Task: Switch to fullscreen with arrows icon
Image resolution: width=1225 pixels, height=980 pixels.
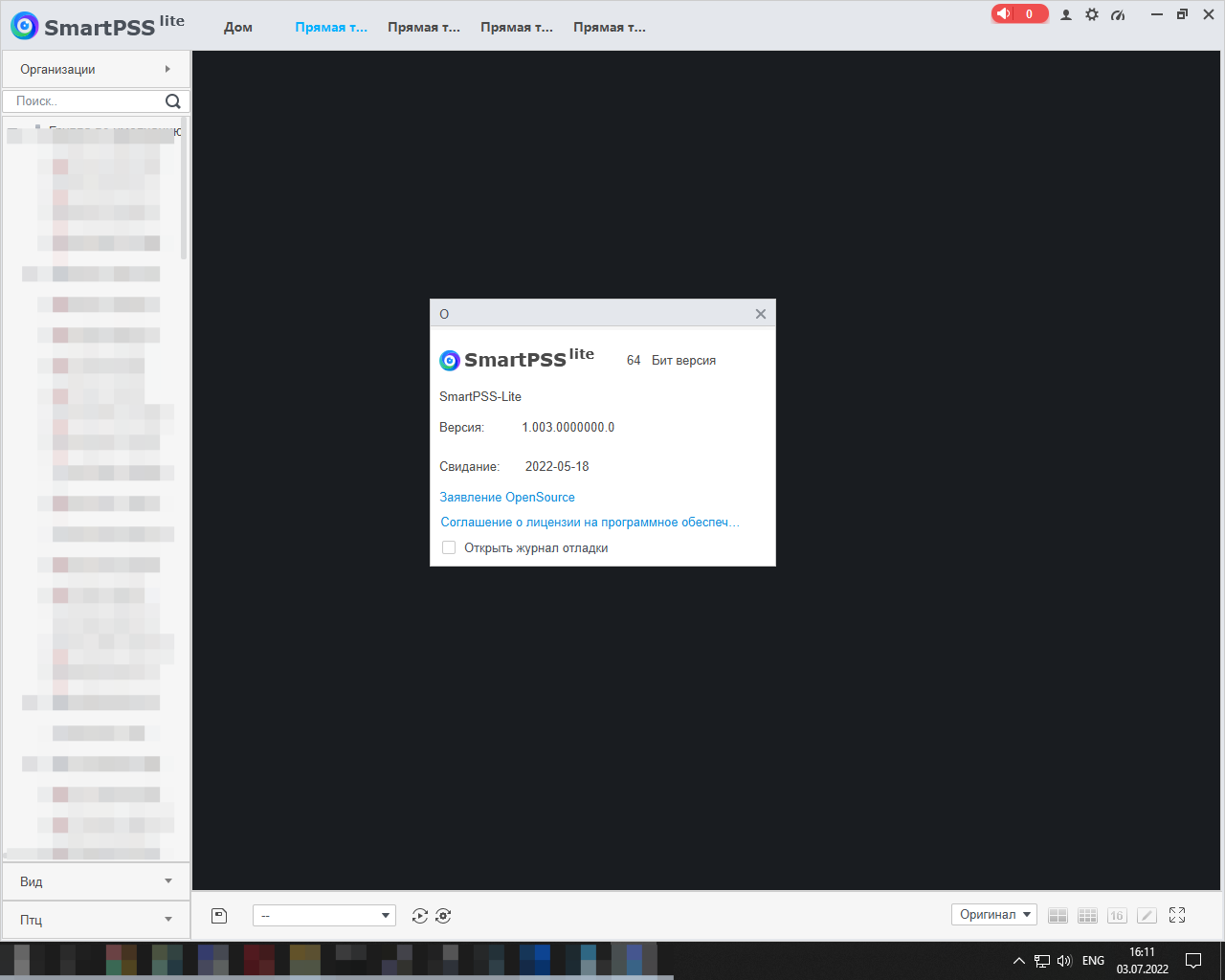Action: [1177, 915]
